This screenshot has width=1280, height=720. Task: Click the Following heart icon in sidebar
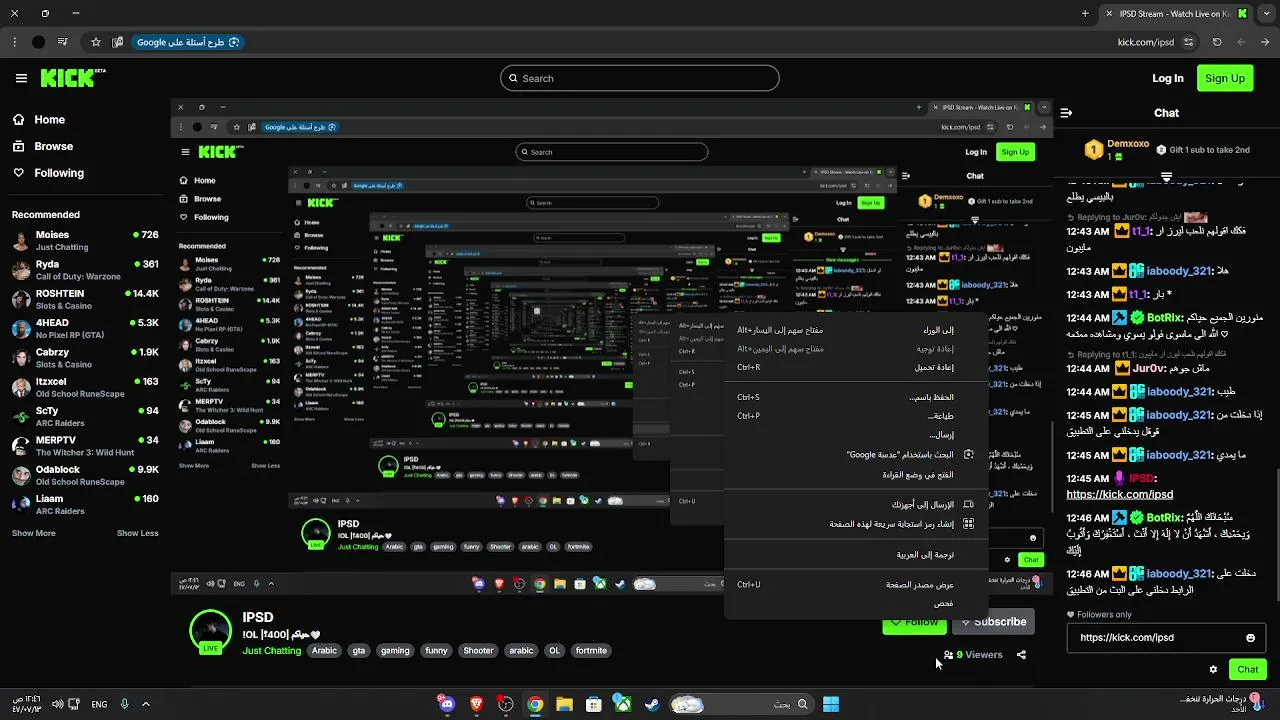(x=18, y=173)
